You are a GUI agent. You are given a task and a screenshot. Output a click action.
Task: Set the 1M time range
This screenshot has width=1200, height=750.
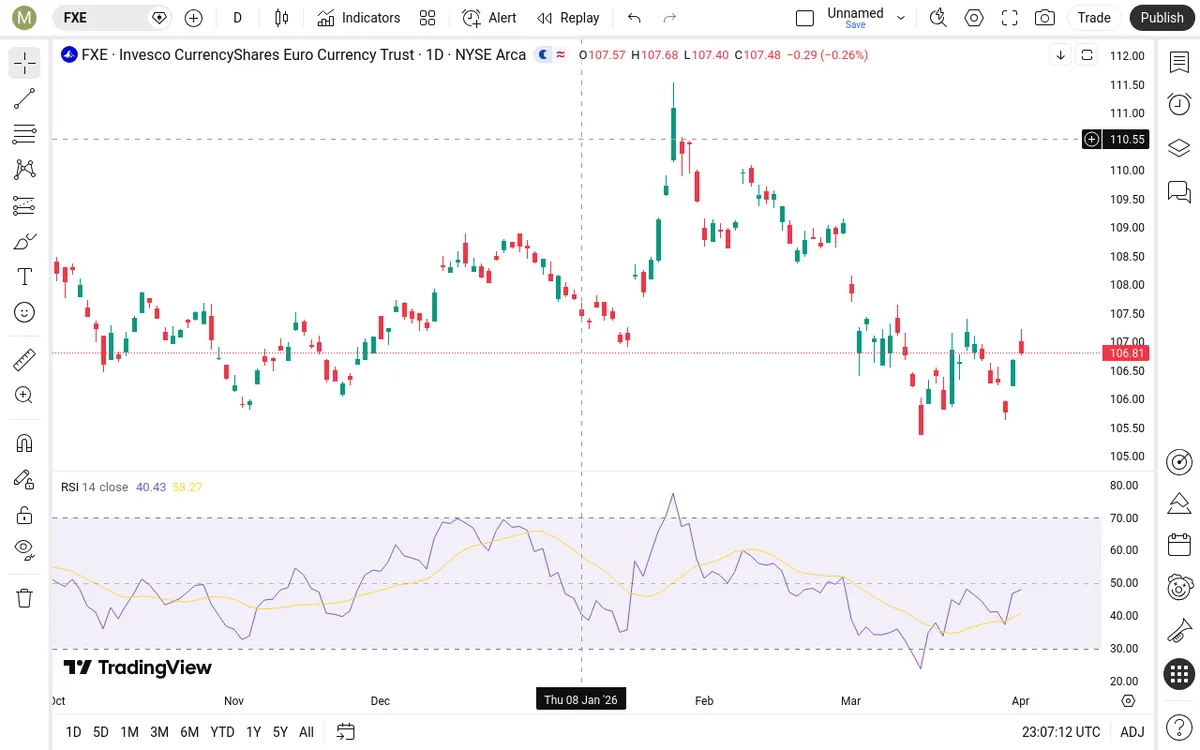[x=129, y=732]
